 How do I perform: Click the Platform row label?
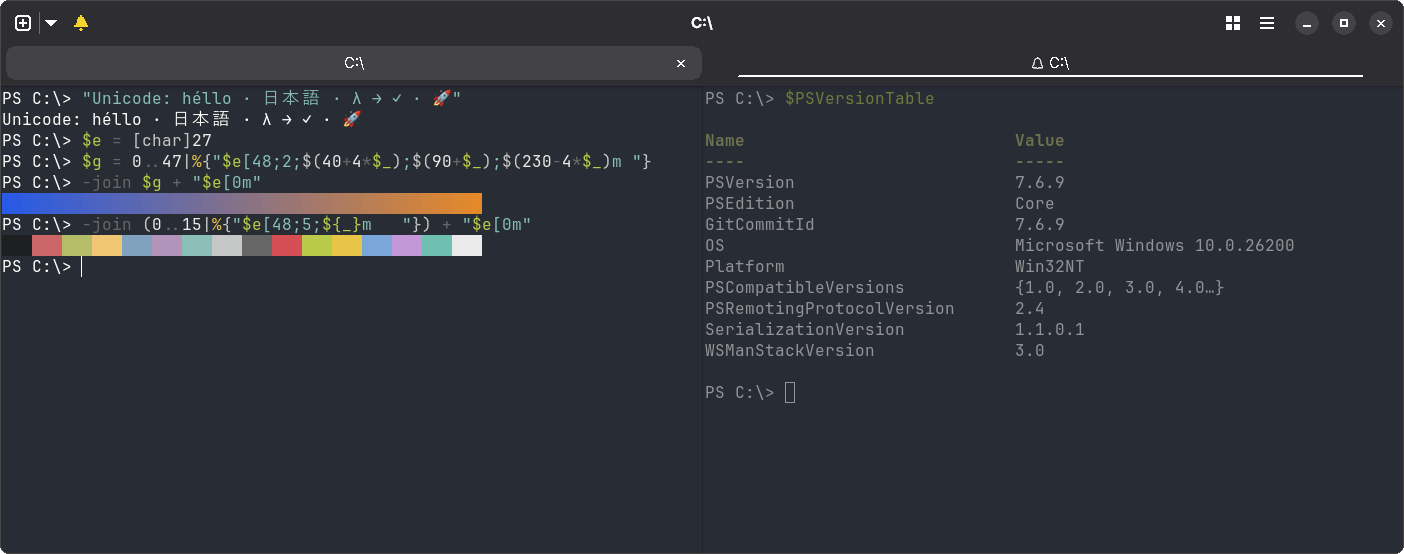point(745,267)
